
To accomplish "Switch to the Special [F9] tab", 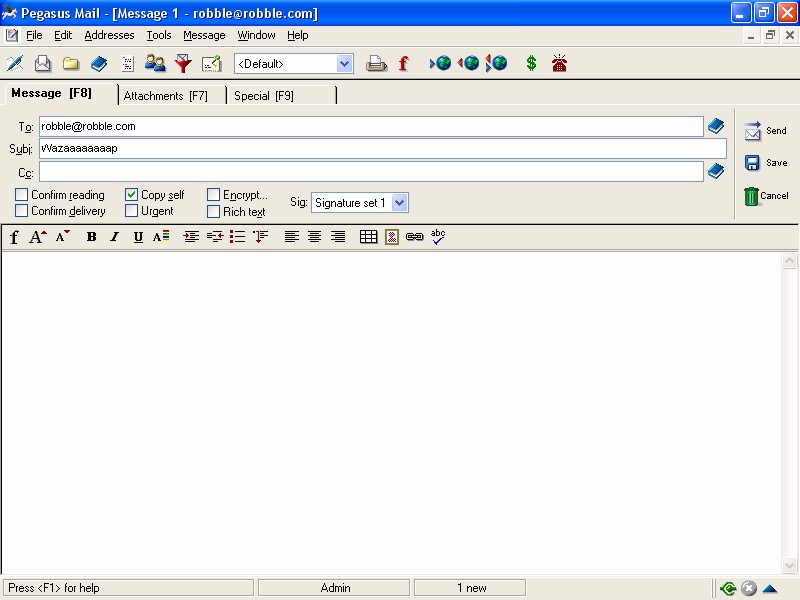I will point(281,95).
